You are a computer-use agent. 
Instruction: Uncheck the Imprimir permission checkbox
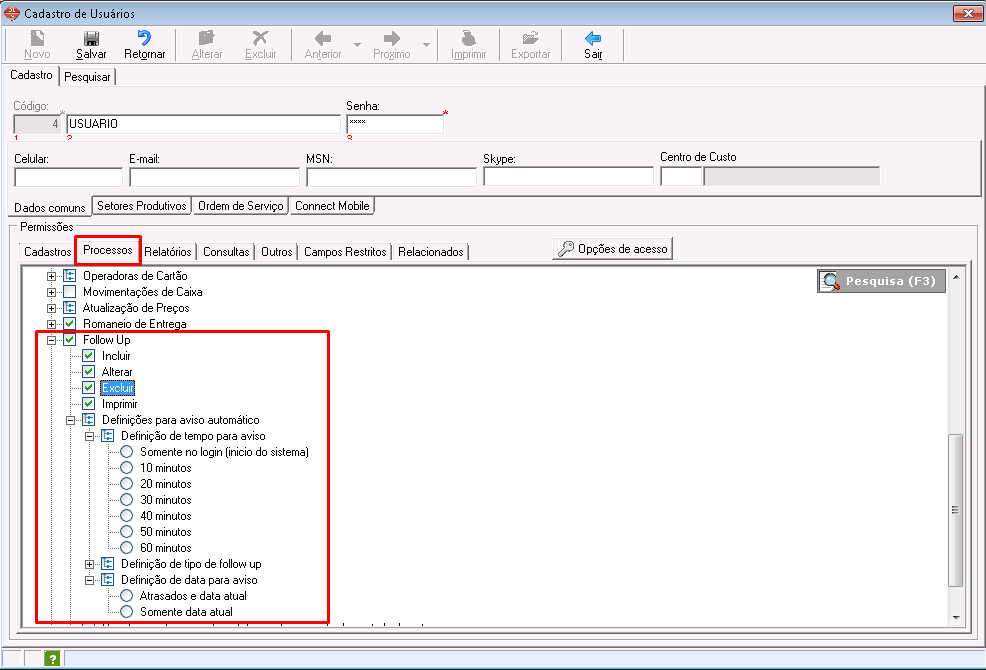(x=89, y=403)
